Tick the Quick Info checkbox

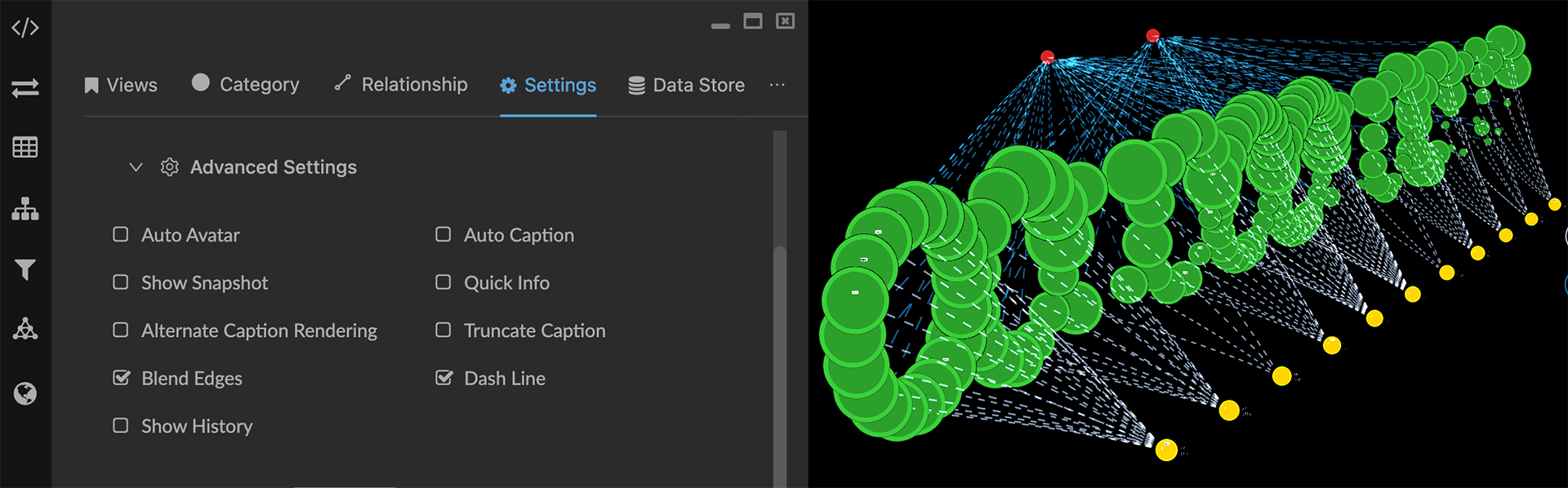443,282
